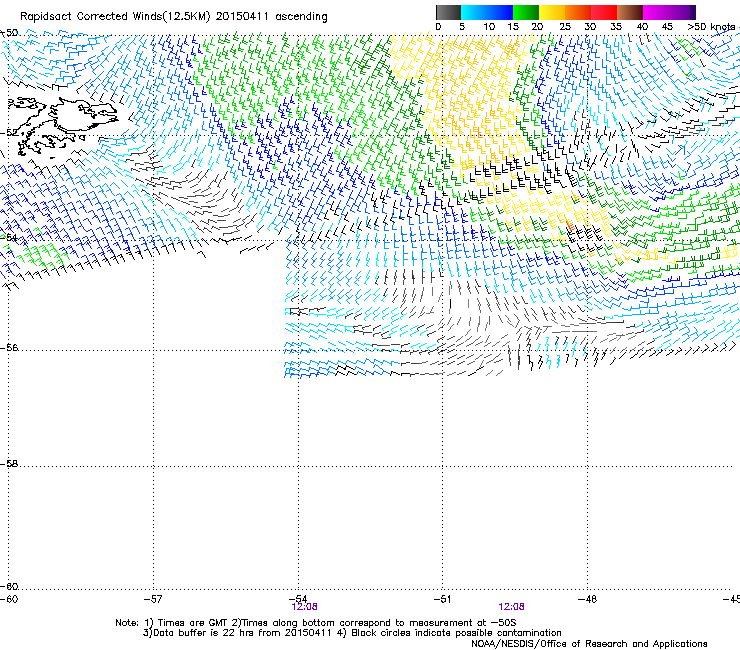Screen dimensions: 740x650
Task: Click the '-58' latitude axis label
Action: [9, 464]
